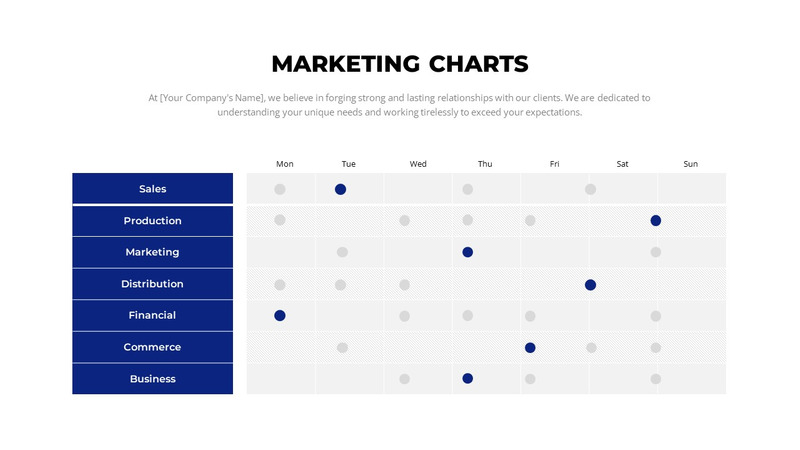800x450 pixels.
Task: Select the blue dot in the Marketing row
Action: click(x=467, y=252)
